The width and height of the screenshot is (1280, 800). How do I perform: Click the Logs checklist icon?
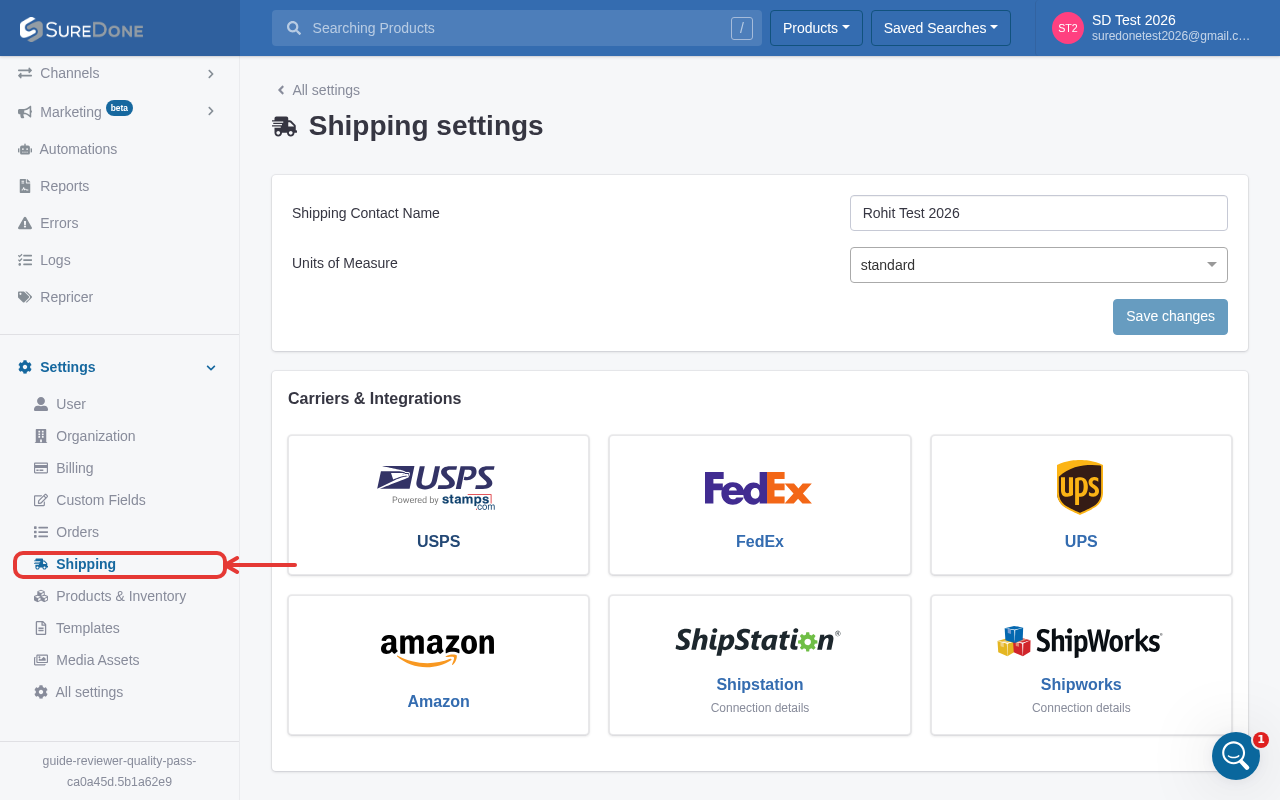pos(25,260)
